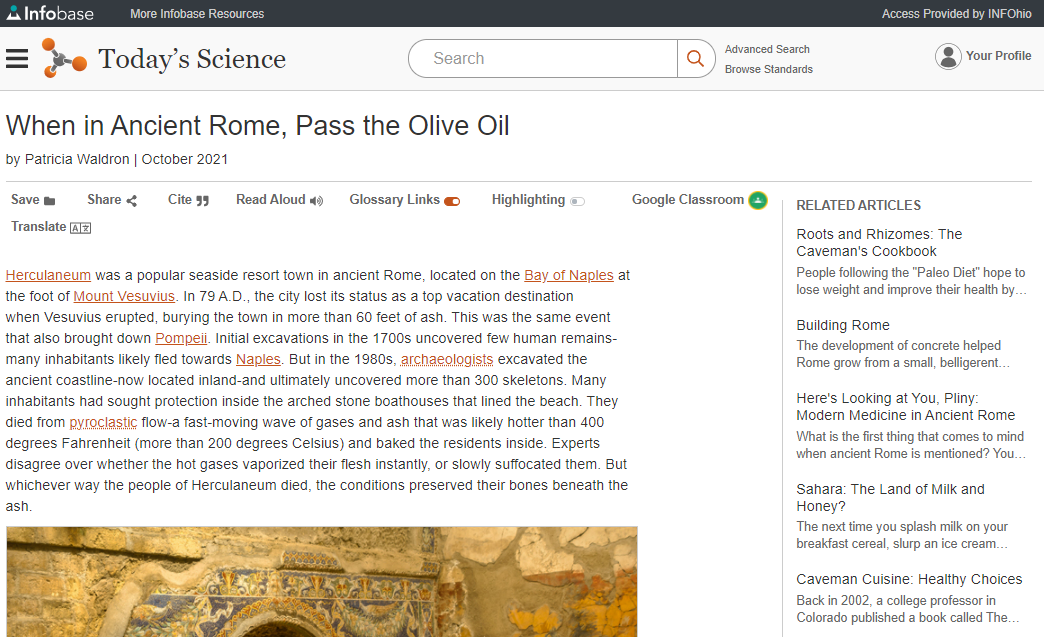1044x637 pixels.
Task: Click the Google Classroom label
Action: [688, 200]
